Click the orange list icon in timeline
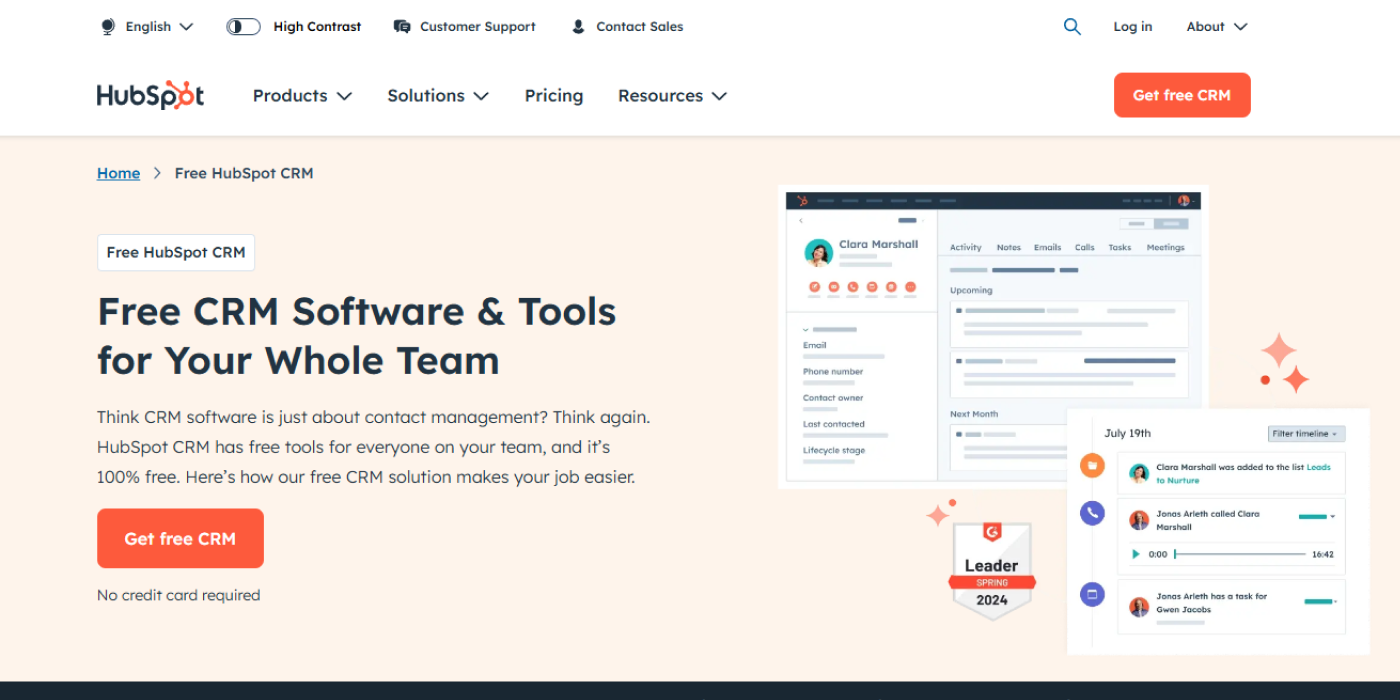1400x700 pixels. (x=1092, y=465)
